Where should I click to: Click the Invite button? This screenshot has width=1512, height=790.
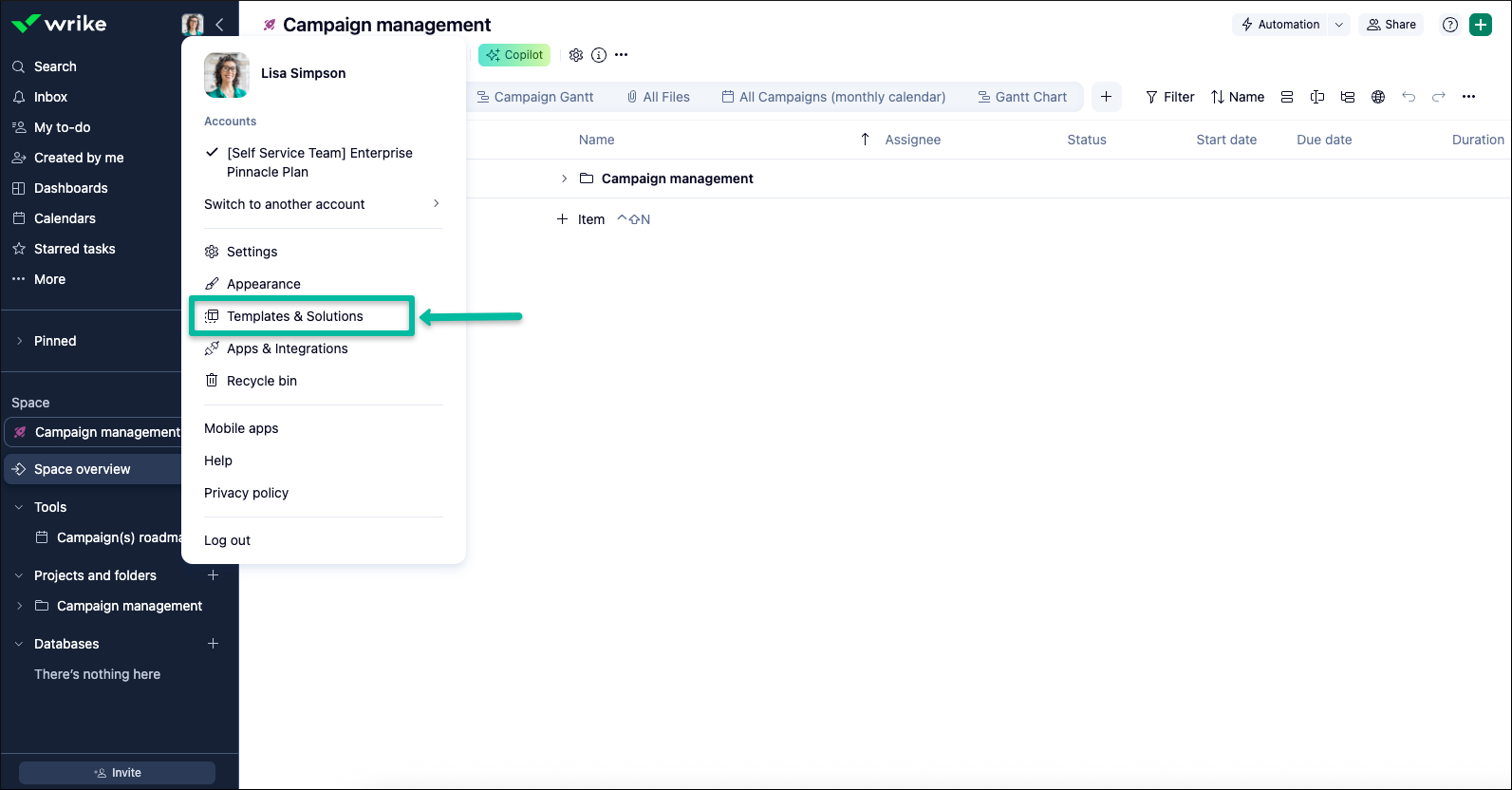117,773
